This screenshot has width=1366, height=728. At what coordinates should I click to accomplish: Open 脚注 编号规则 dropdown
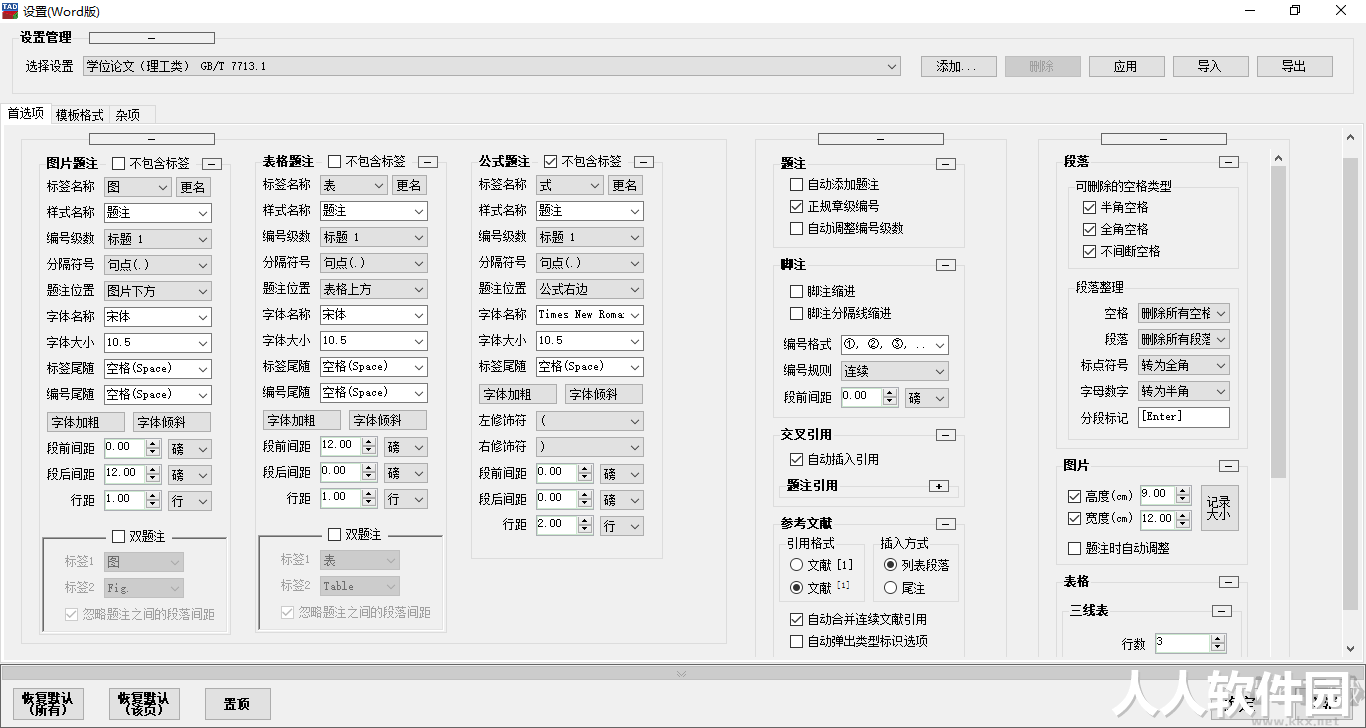894,371
